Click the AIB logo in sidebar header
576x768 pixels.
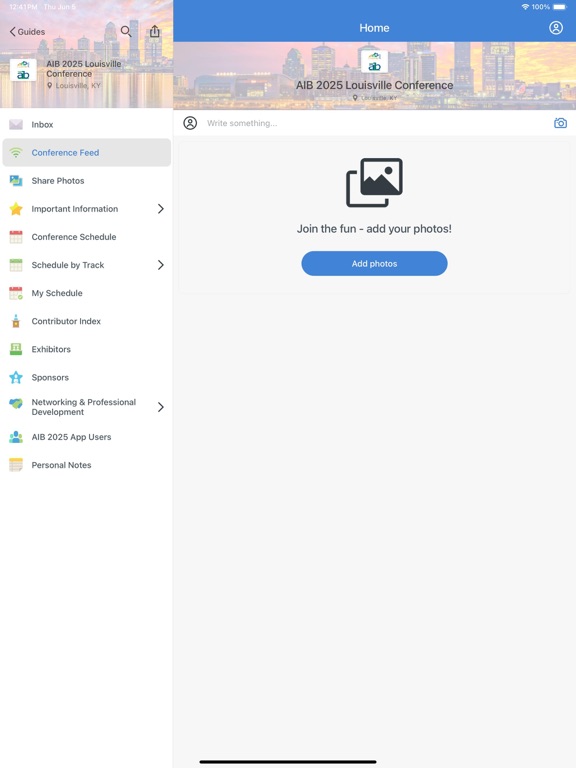click(x=23, y=70)
